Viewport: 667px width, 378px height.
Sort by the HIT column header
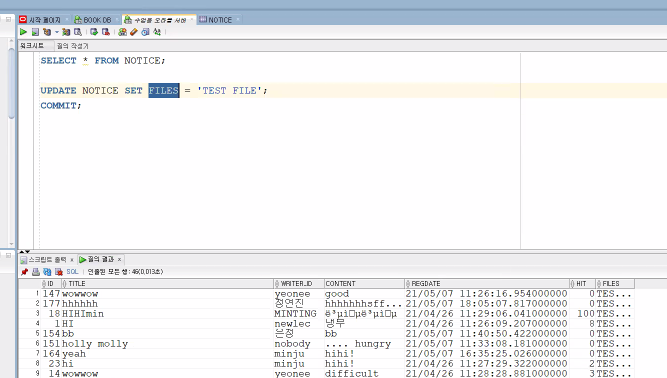581,284
